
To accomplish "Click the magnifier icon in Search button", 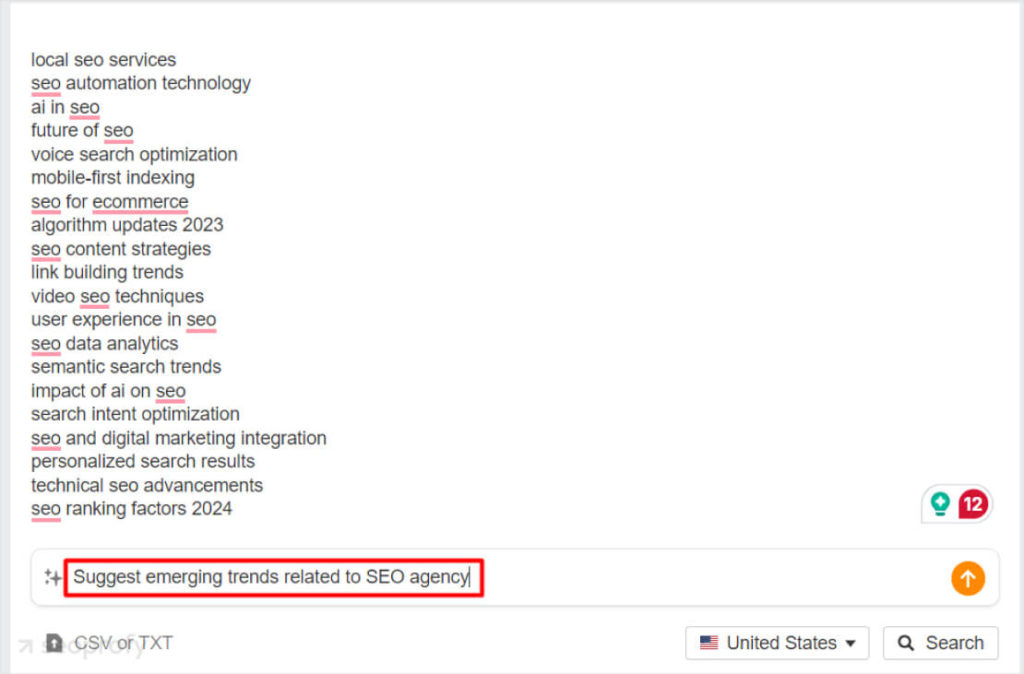I will (906, 643).
